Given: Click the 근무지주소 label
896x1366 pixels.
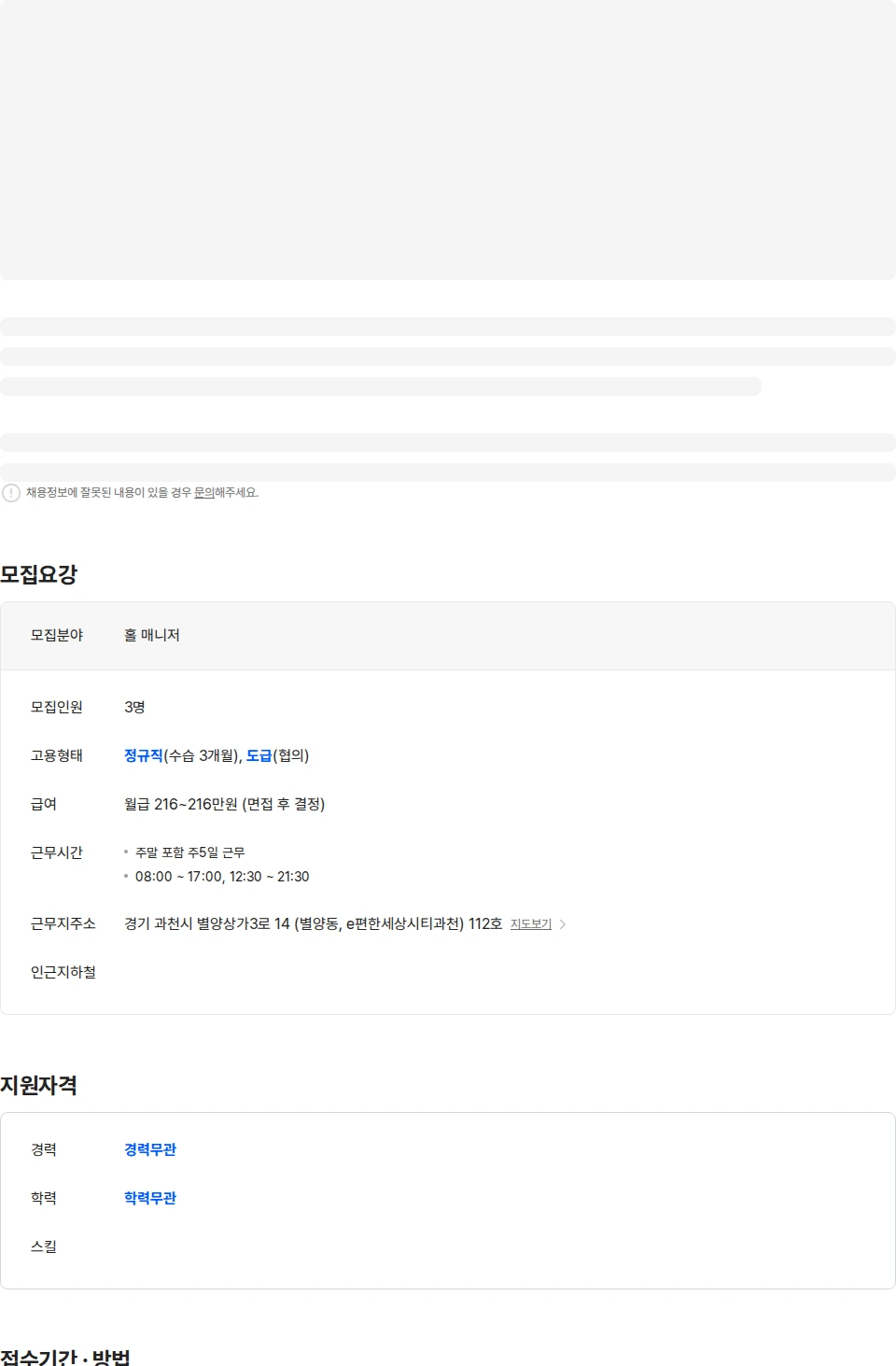Looking at the screenshot, I should click(63, 923).
